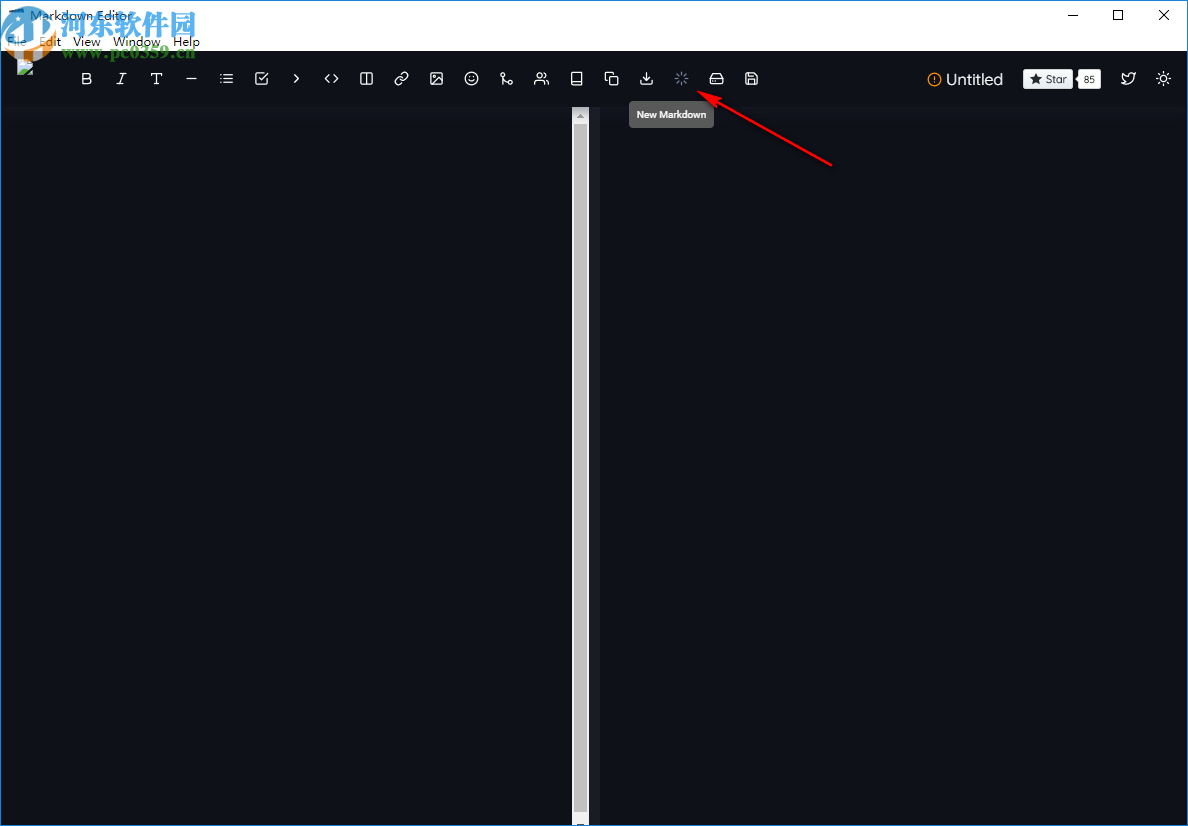Open the Twitter share link
The height and width of the screenshot is (826, 1188).
pos(1128,78)
